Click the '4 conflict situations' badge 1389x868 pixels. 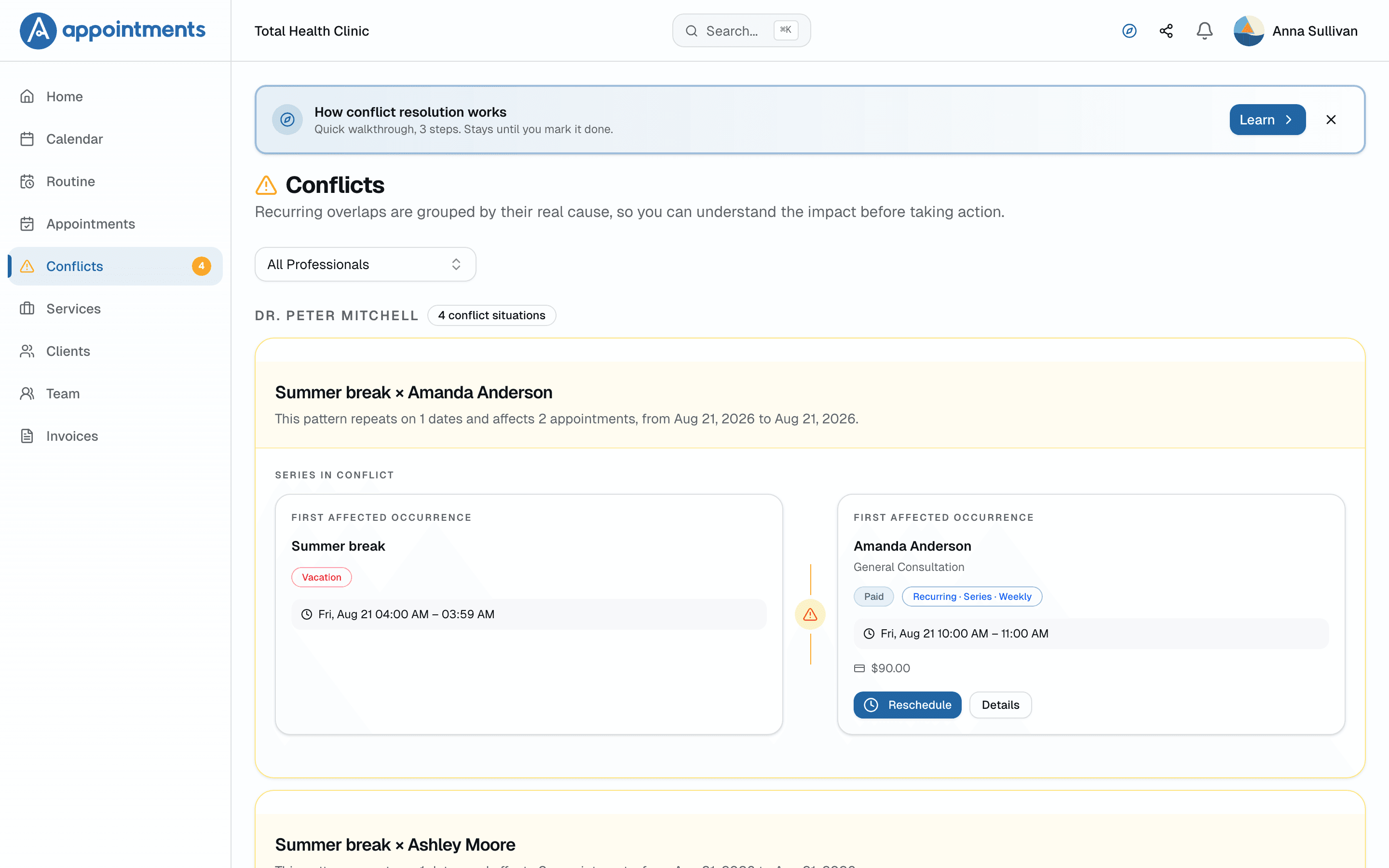click(x=492, y=316)
